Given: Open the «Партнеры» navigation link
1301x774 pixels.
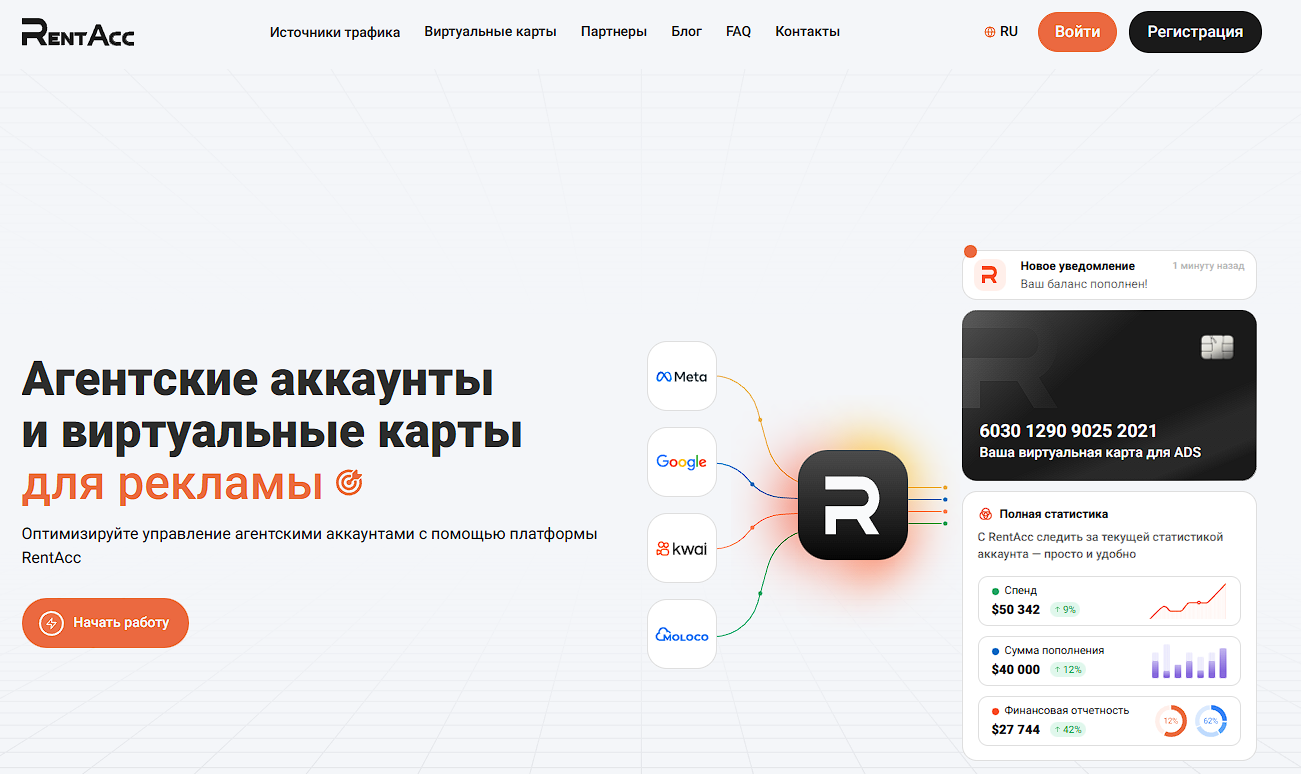Looking at the screenshot, I should (614, 32).
